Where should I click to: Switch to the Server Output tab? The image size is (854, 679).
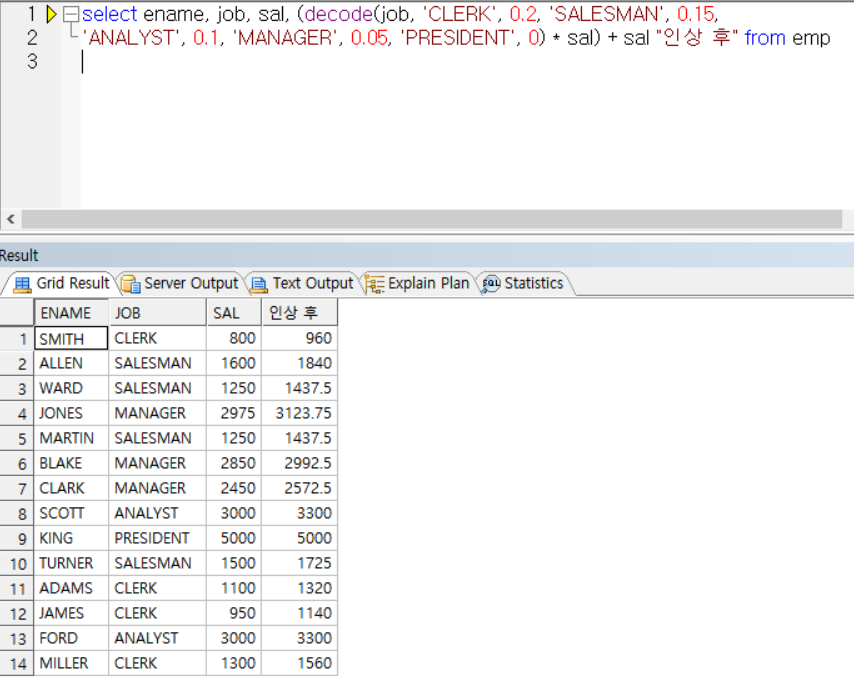pos(180,283)
